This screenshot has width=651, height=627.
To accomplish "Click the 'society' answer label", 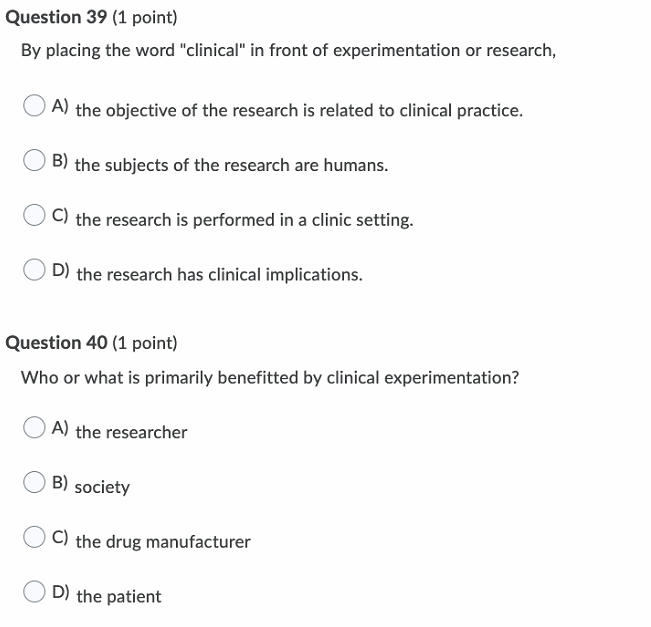I will coord(102,487).
